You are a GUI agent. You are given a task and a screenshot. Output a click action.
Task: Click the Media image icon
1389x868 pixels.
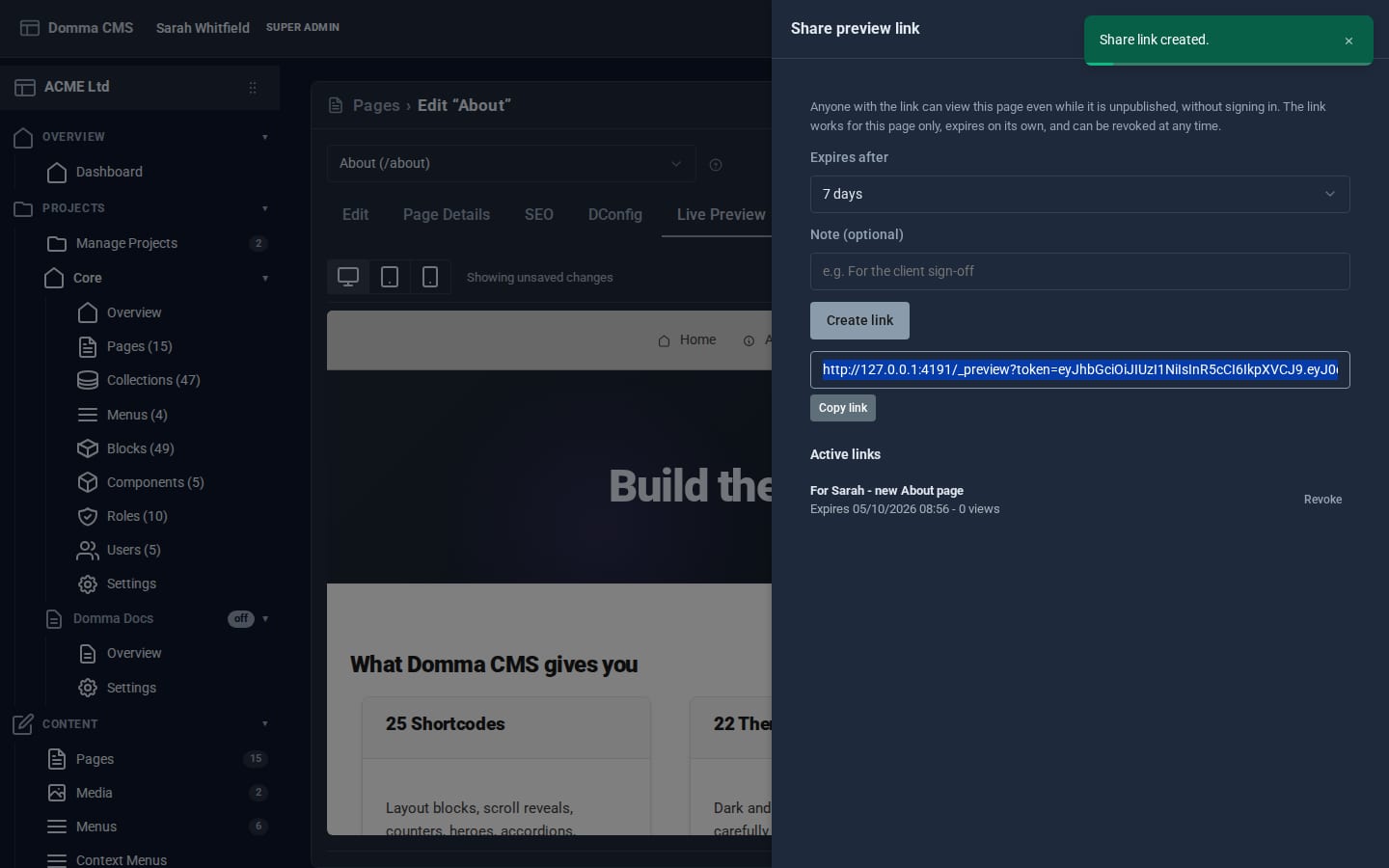click(x=57, y=793)
